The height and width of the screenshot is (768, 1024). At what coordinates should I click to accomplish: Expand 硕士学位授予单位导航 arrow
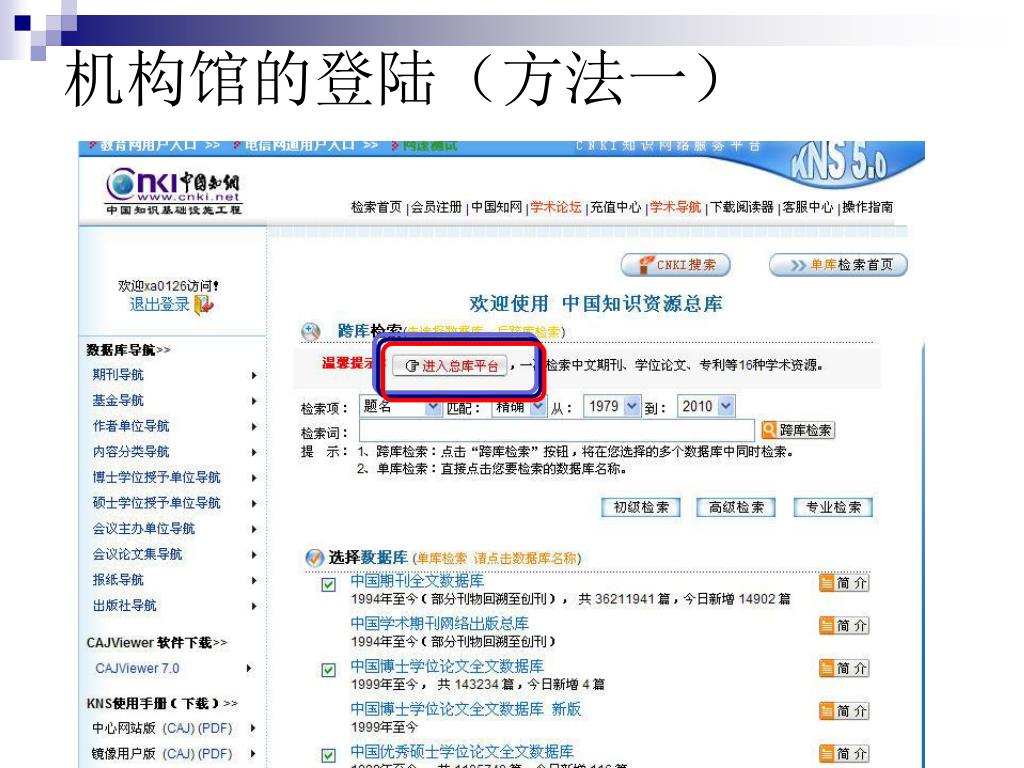254,504
